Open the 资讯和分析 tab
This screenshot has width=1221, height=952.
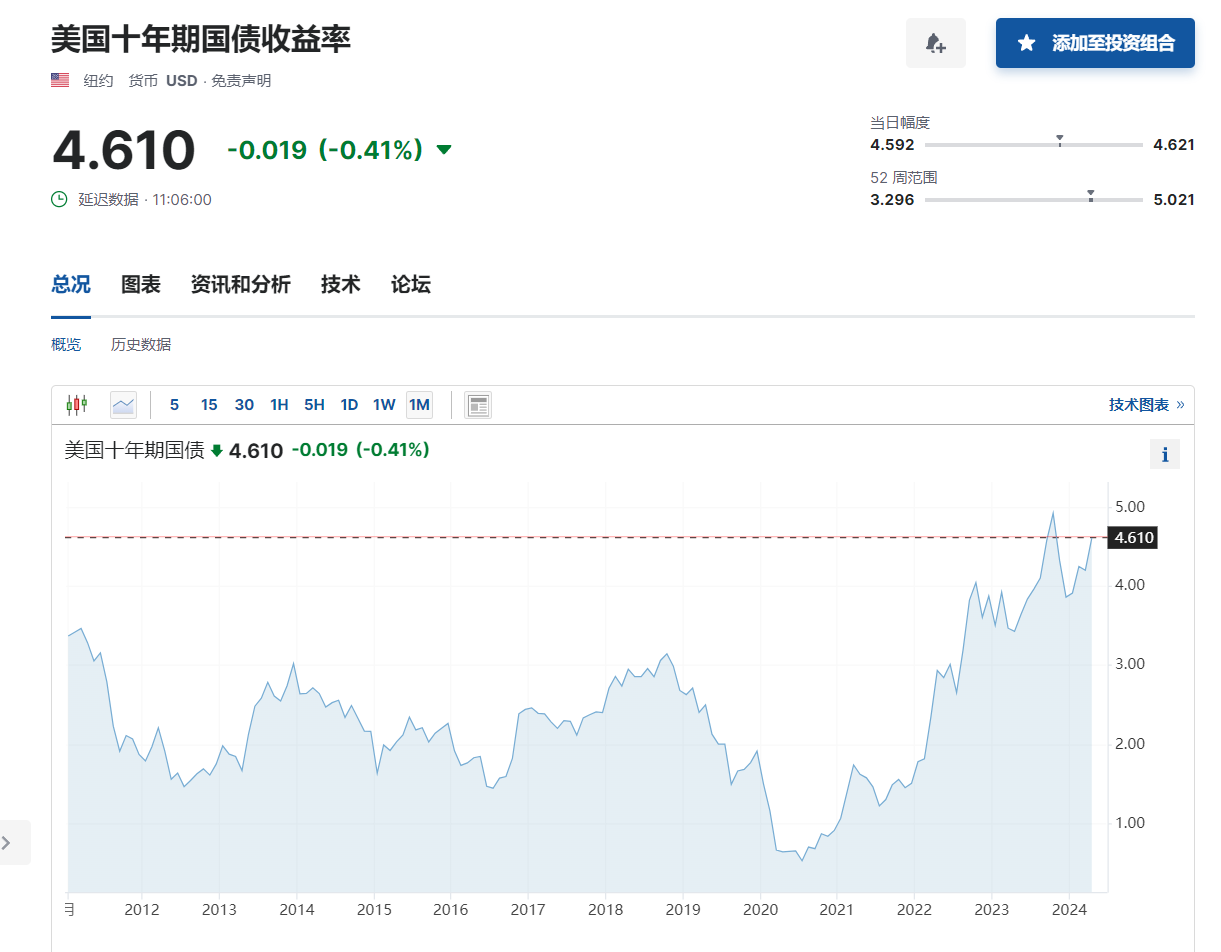(240, 285)
